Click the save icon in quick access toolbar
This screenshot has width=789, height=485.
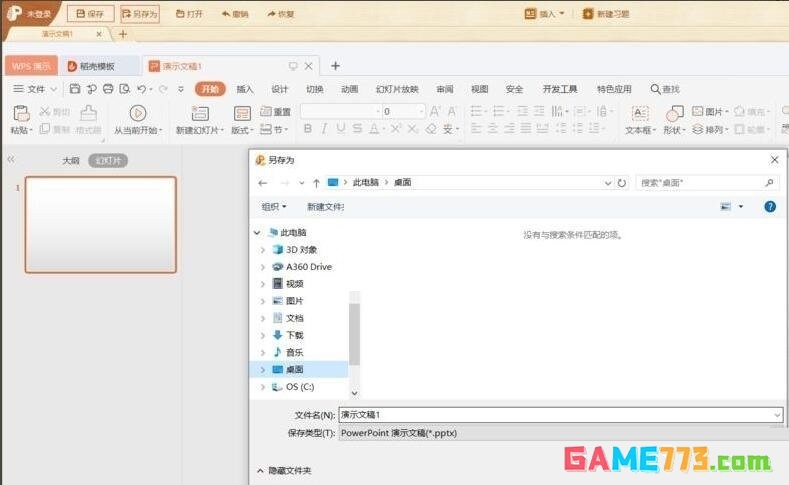75,89
